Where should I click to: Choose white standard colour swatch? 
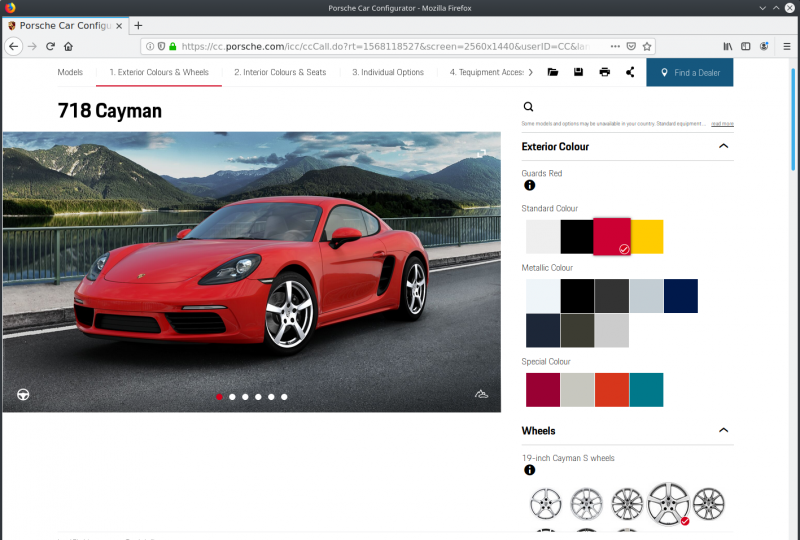click(542, 237)
